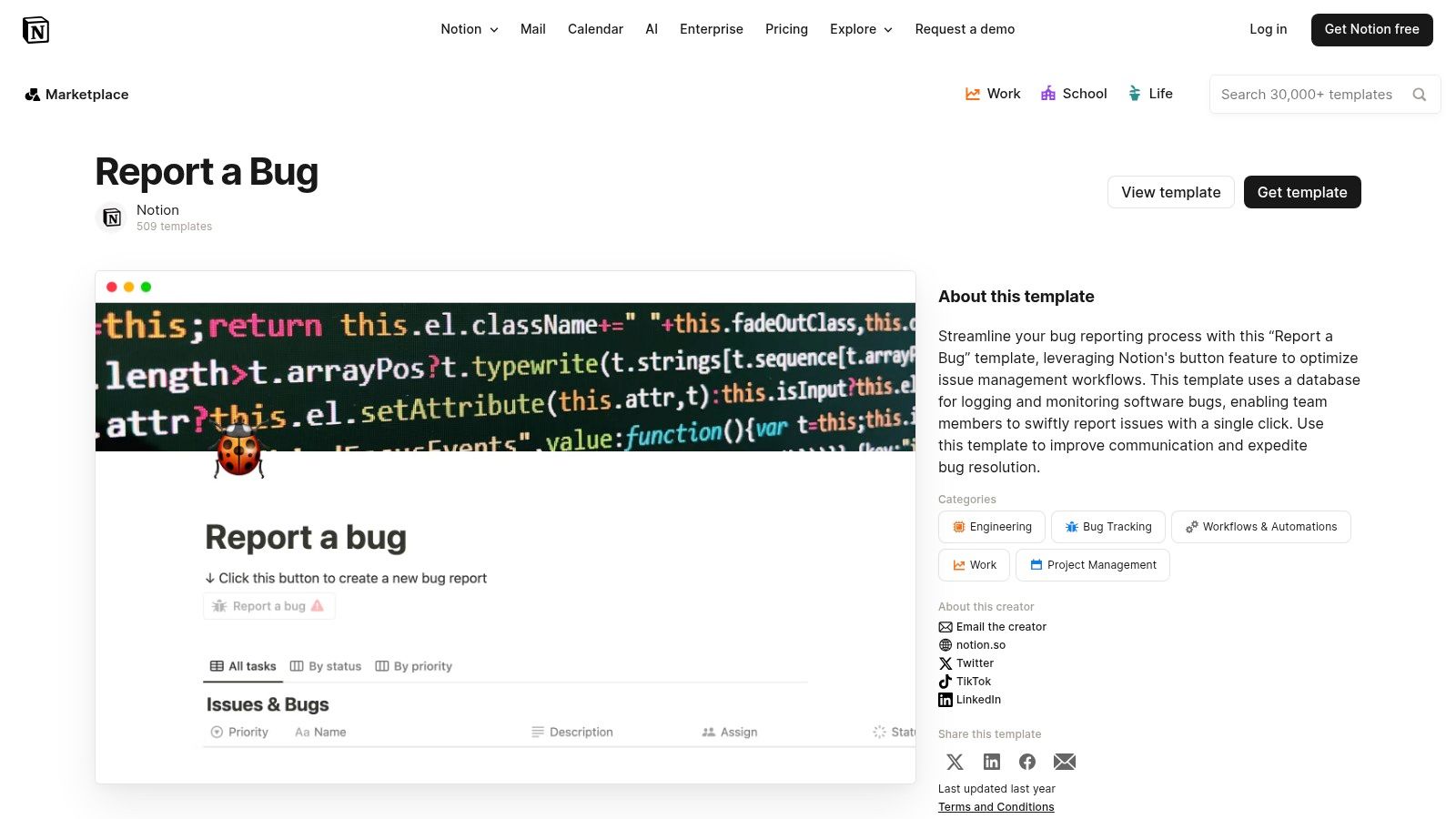Click the search magnifier icon
This screenshot has width=1456, height=819.
pyautogui.click(x=1420, y=94)
